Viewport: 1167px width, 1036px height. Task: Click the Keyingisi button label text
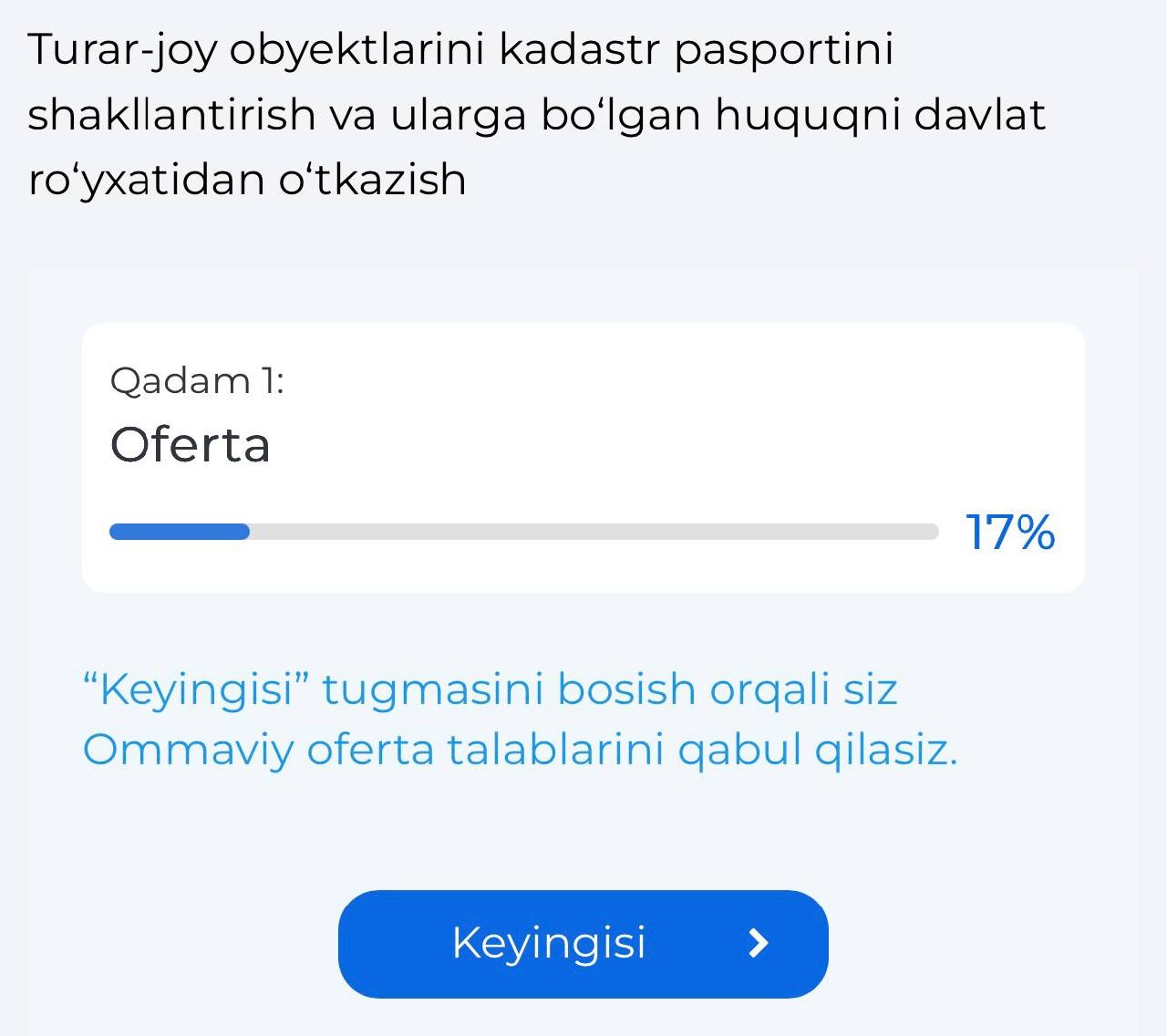pyautogui.click(x=549, y=943)
